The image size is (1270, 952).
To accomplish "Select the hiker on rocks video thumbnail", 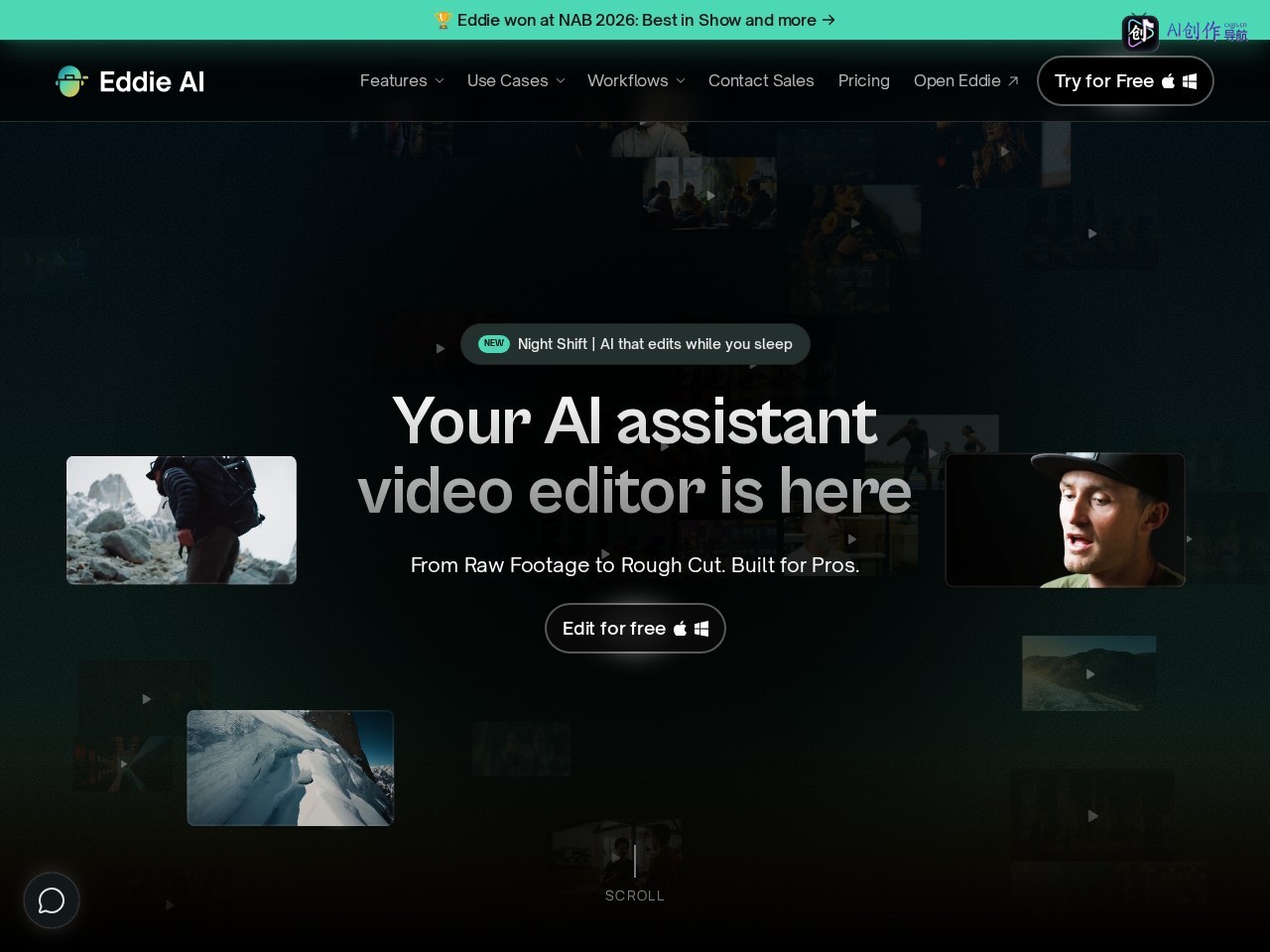I will click(182, 520).
